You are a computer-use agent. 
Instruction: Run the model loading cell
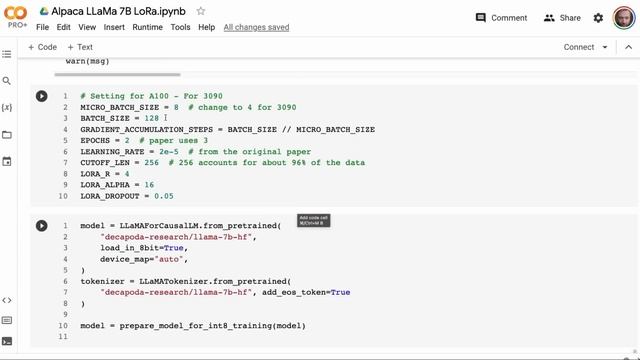(x=42, y=226)
